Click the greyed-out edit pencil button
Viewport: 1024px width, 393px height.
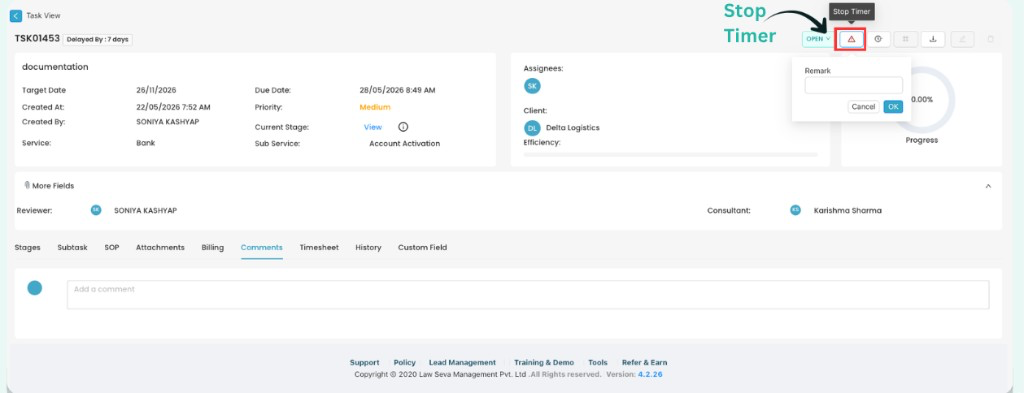963,39
